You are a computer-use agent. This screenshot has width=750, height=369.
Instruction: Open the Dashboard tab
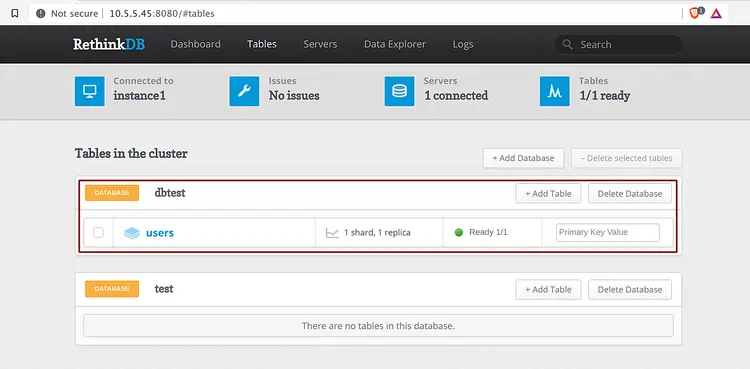(196, 44)
